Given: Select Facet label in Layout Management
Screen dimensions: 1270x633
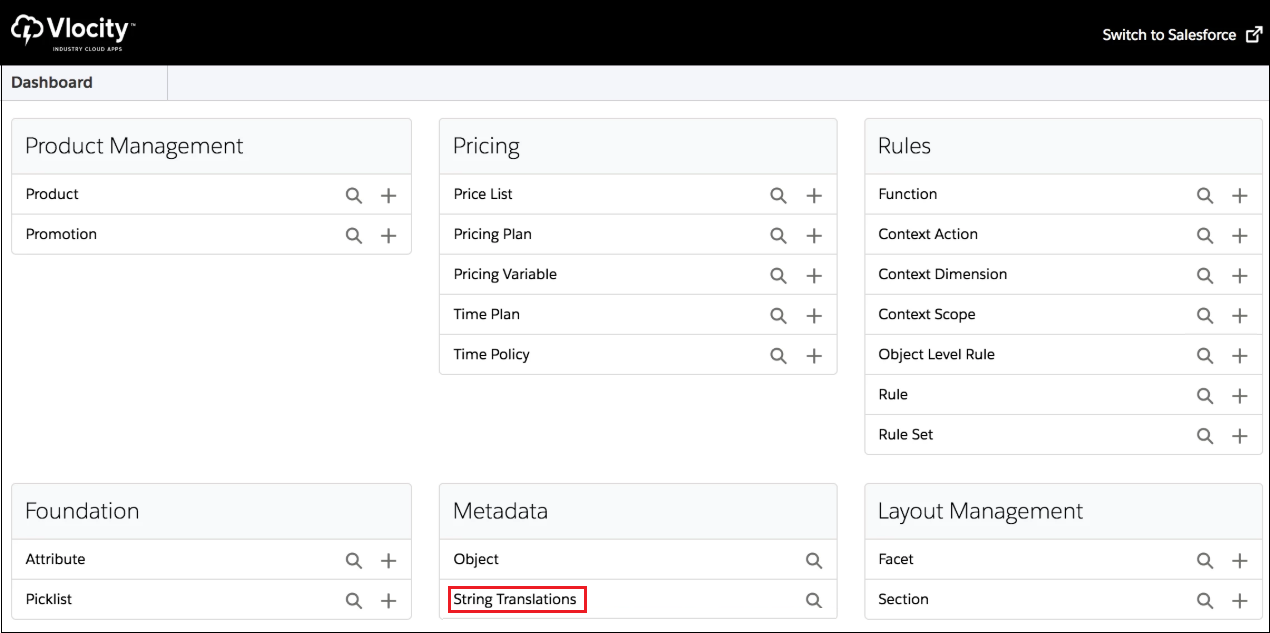Looking at the screenshot, I should coord(896,559).
